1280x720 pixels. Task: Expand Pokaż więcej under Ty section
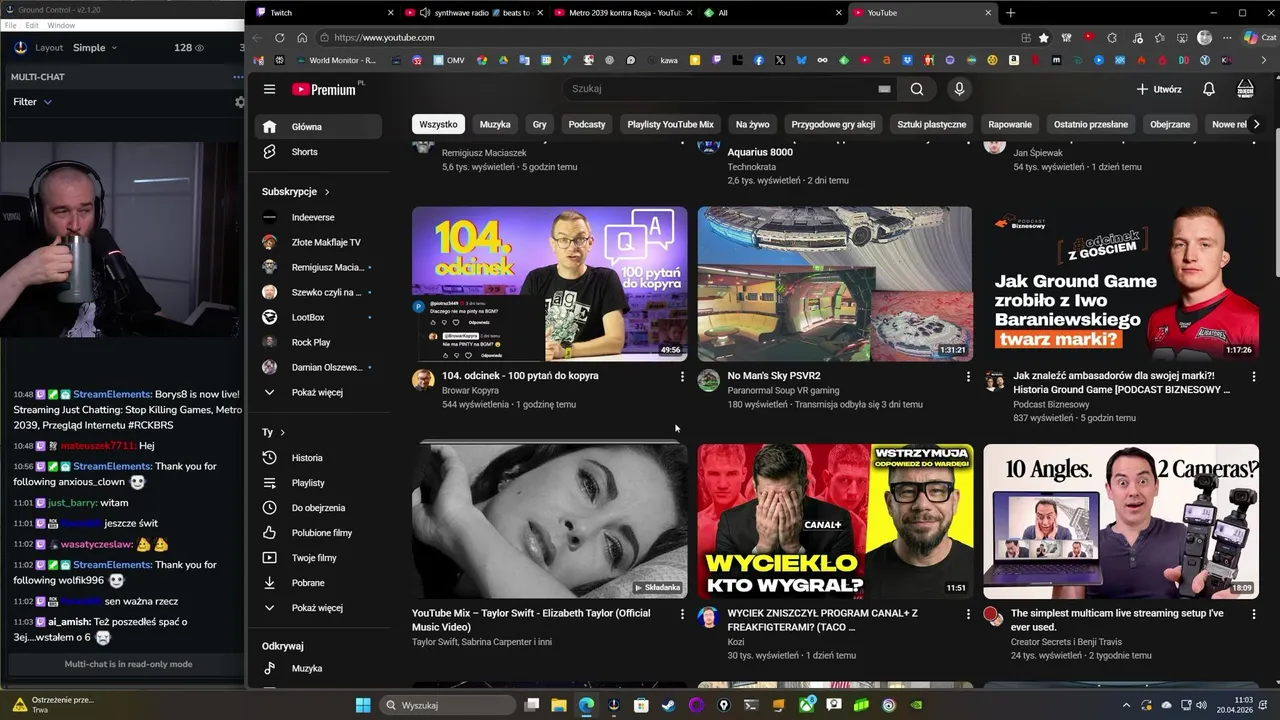[317, 608]
